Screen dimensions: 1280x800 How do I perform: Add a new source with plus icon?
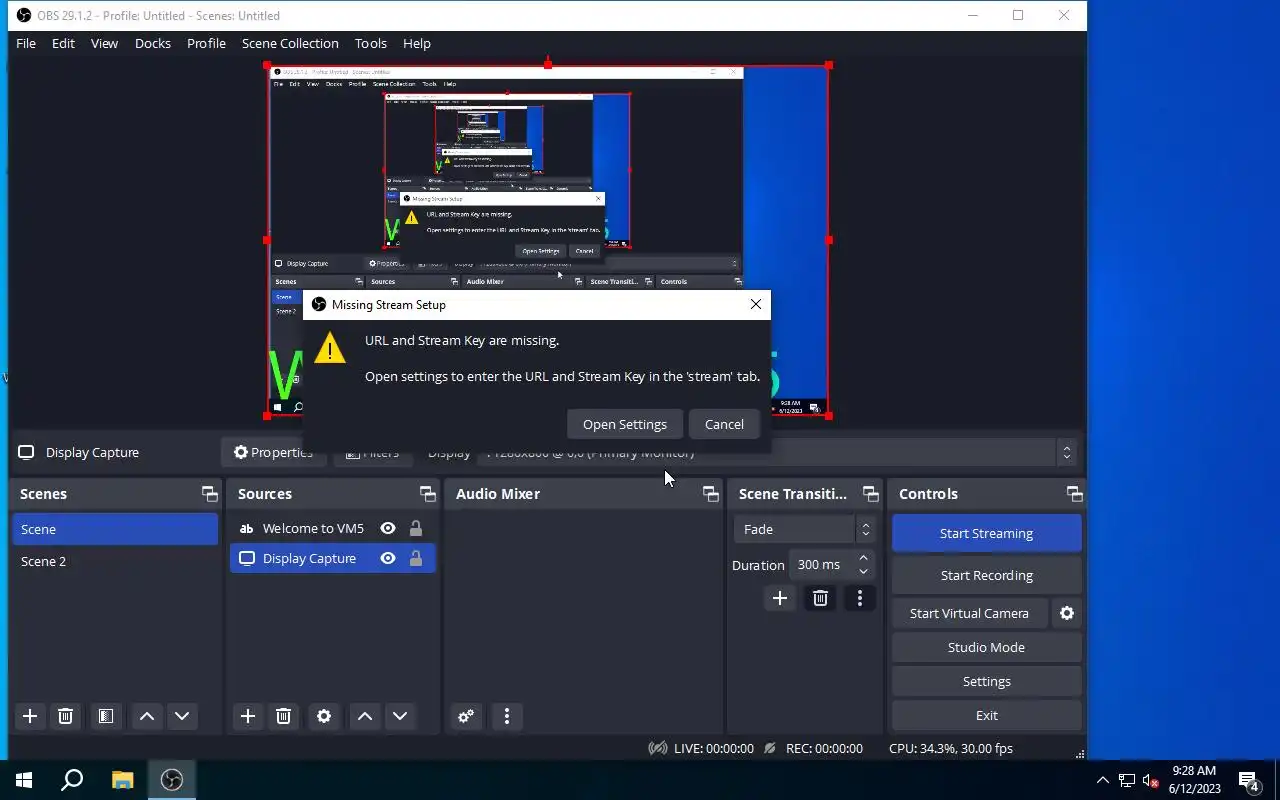[248, 716]
